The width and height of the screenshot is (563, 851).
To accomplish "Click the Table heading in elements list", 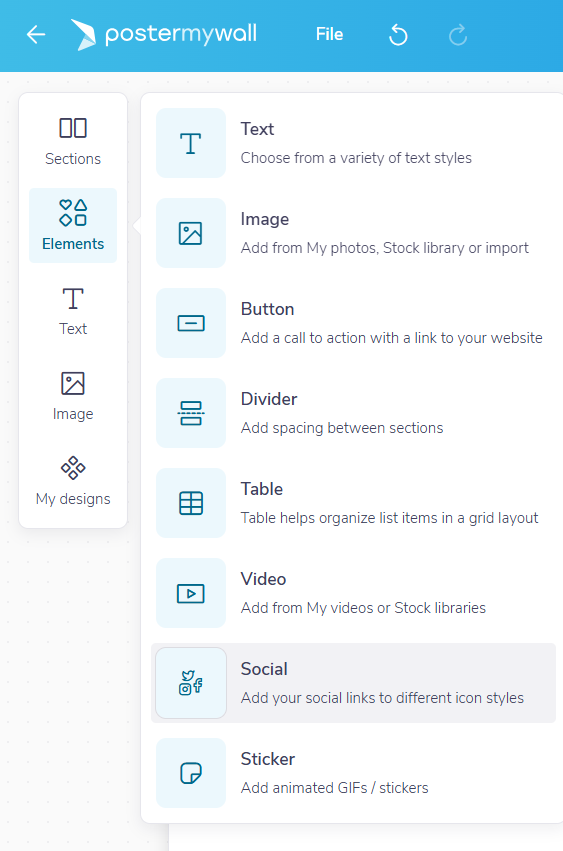I will tap(262, 489).
